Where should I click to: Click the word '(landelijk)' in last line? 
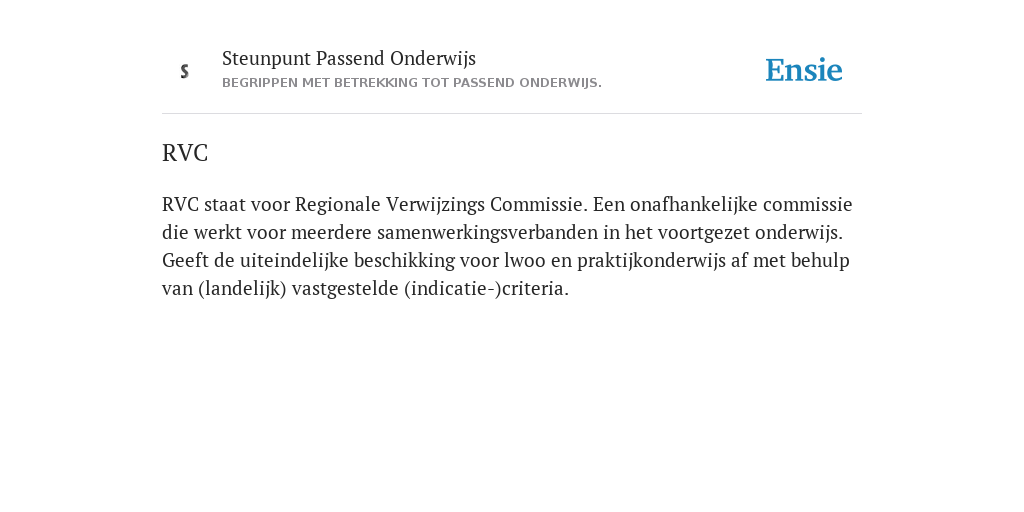(x=242, y=289)
